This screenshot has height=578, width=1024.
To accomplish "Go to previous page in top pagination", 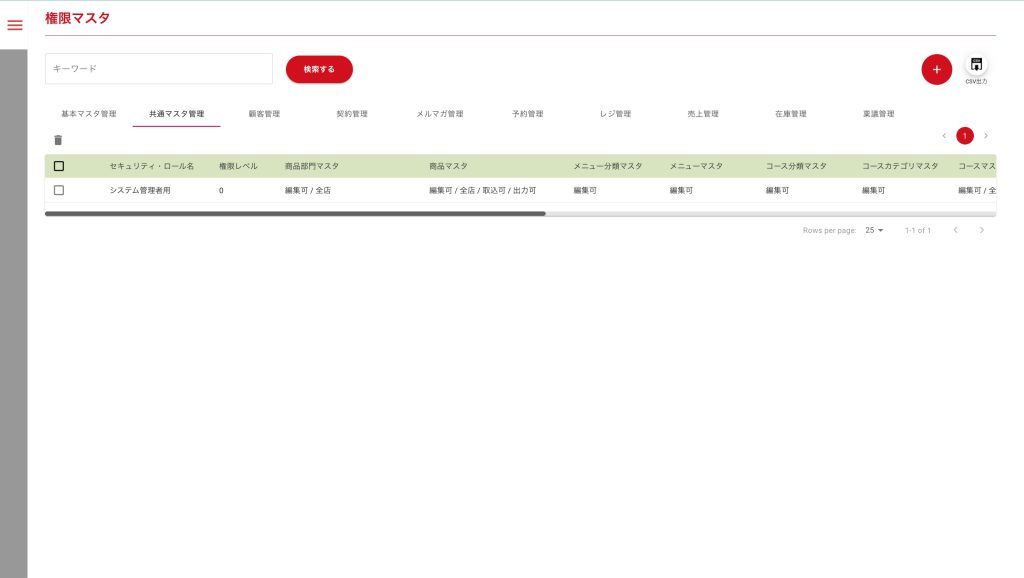I will (943, 136).
